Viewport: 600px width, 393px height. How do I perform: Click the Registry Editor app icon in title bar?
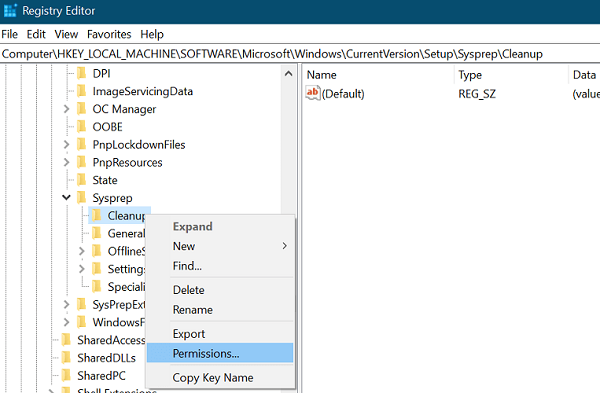coord(10,10)
